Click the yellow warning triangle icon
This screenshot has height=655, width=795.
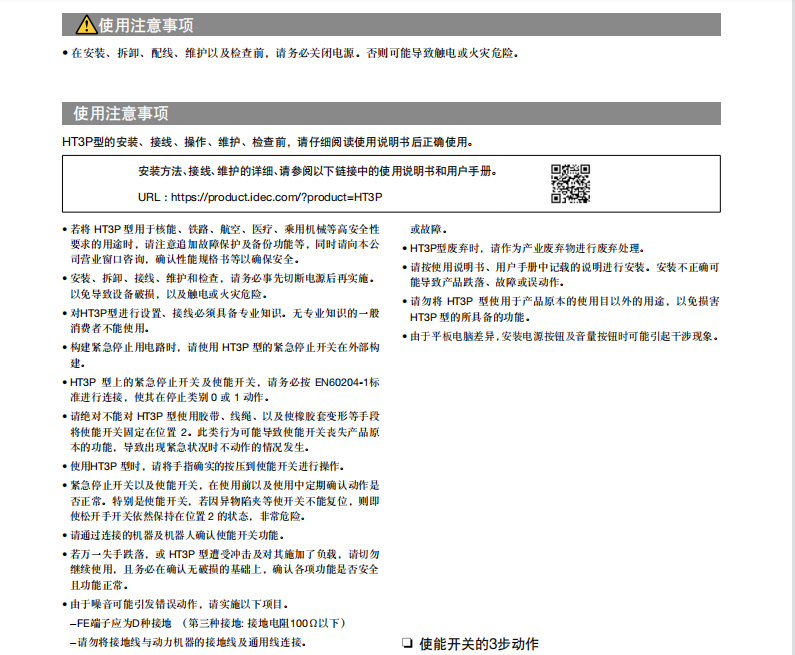(86, 24)
